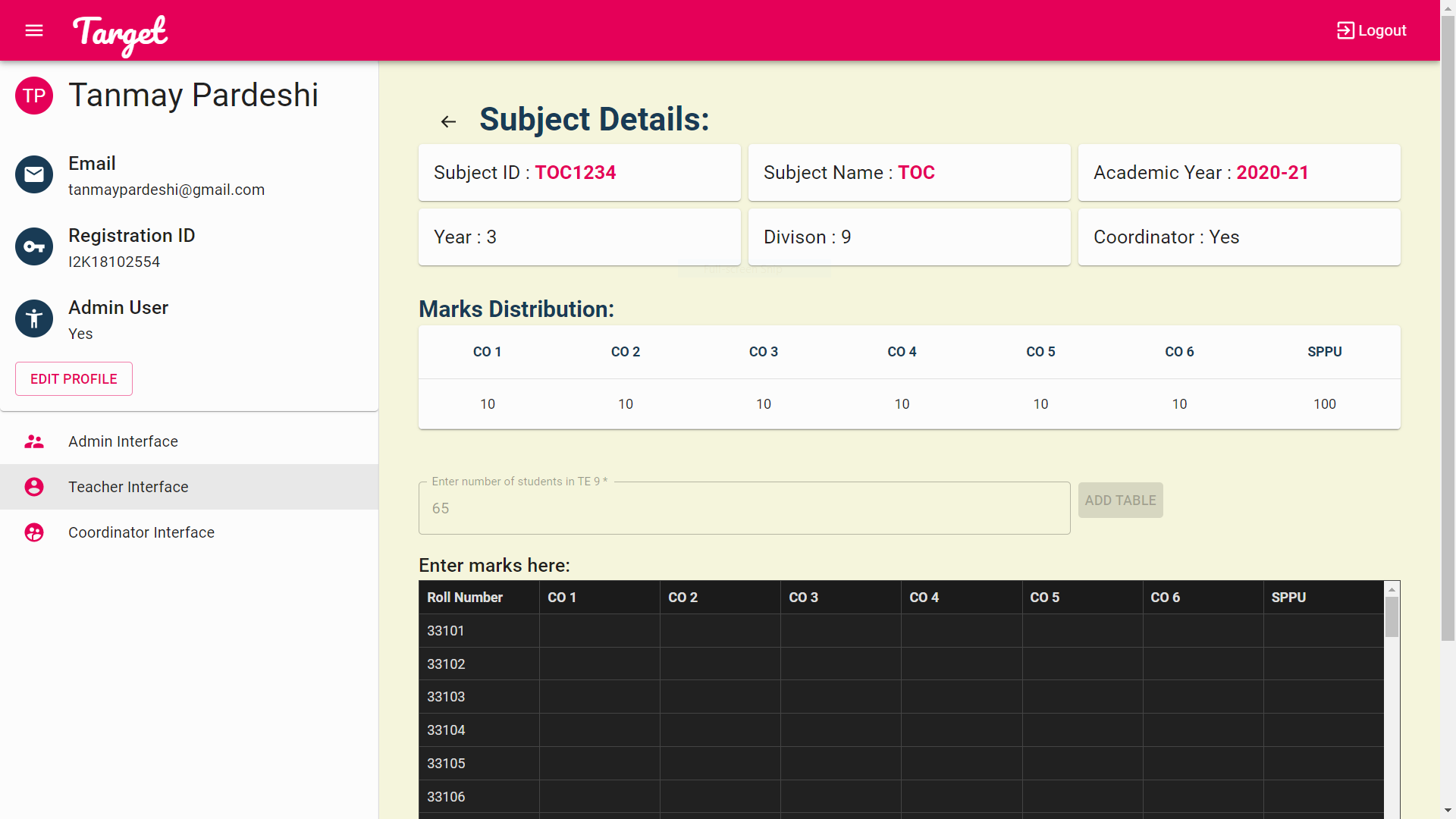Click the marks table scrollbar up arrow
The image size is (1456, 819).
(1392, 590)
